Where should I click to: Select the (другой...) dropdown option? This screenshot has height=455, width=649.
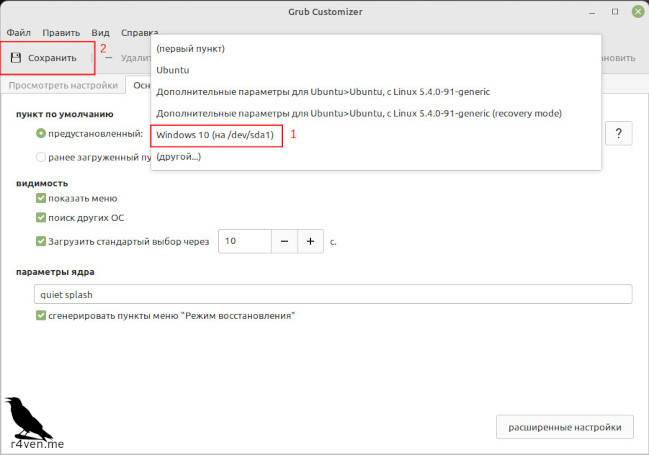(x=178, y=156)
